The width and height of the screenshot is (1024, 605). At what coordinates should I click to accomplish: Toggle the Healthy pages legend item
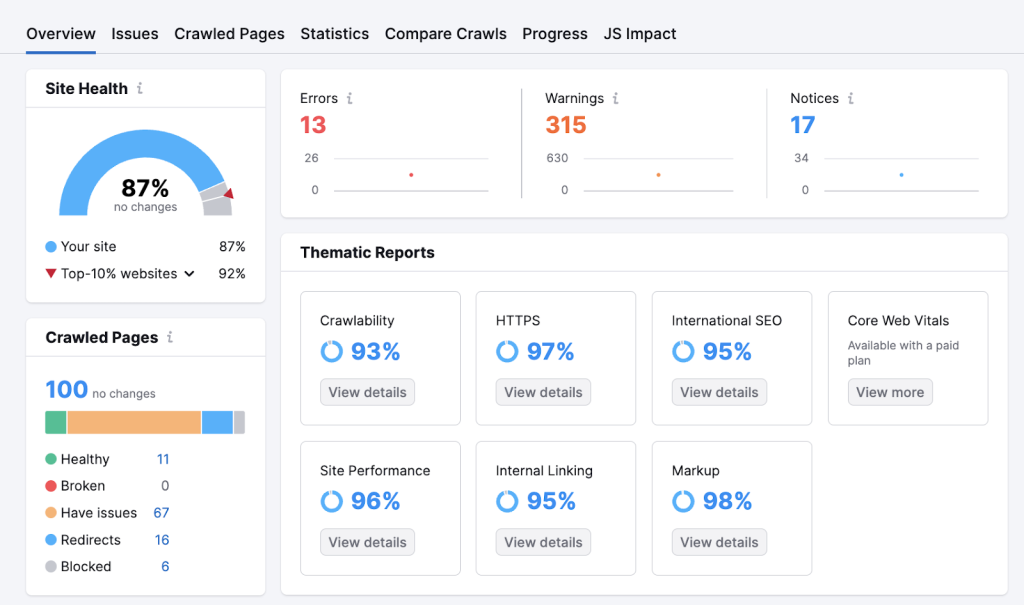(87, 459)
